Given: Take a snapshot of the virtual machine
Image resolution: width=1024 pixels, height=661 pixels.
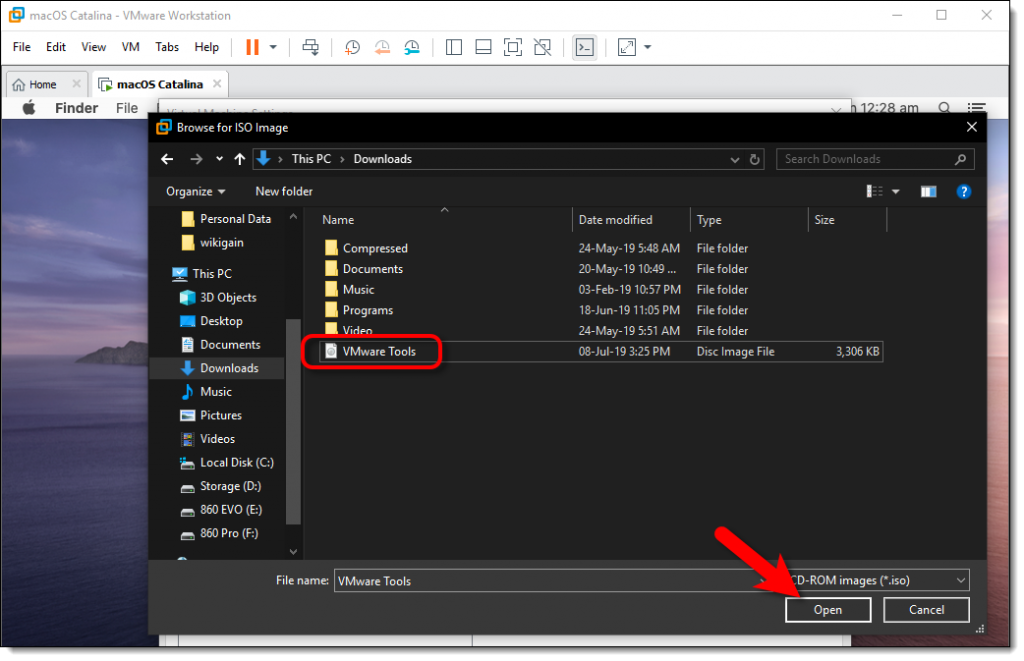Looking at the screenshot, I should tap(352, 46).
